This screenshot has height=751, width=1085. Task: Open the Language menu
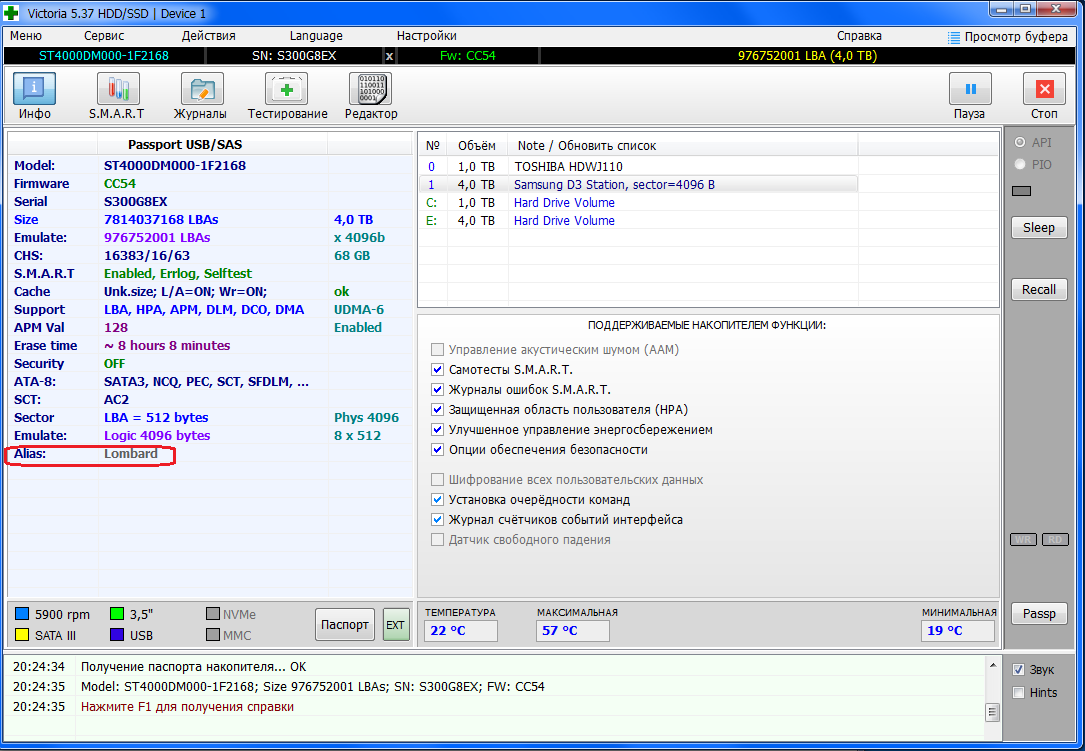pyautogui.click(x=316, y=36)
